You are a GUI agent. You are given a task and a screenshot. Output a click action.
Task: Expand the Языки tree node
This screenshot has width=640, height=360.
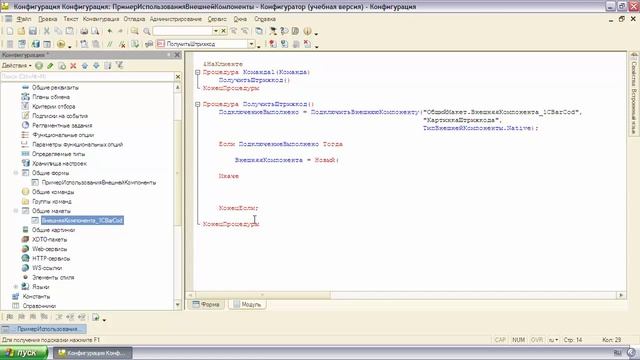click(16, 287)
